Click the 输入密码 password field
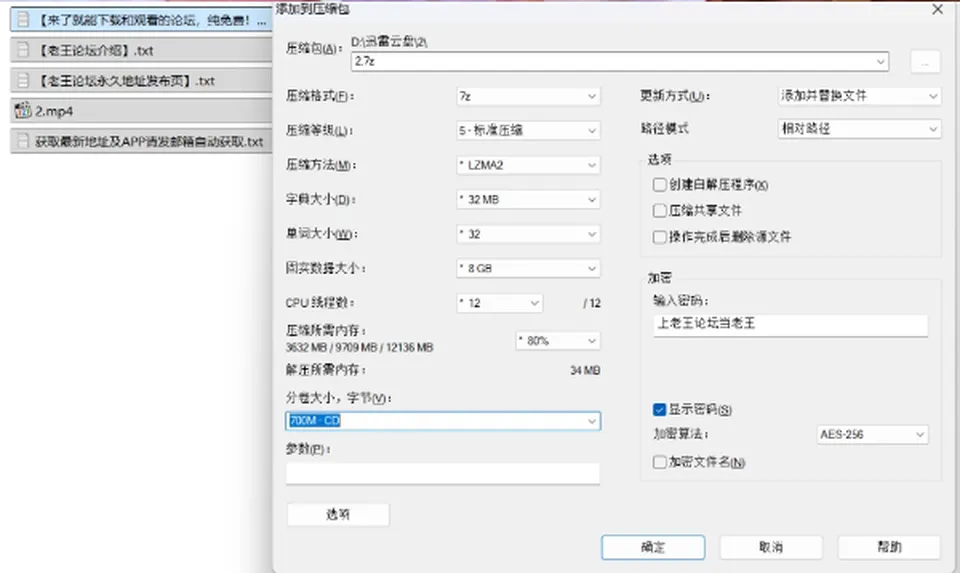 (790, 324)
